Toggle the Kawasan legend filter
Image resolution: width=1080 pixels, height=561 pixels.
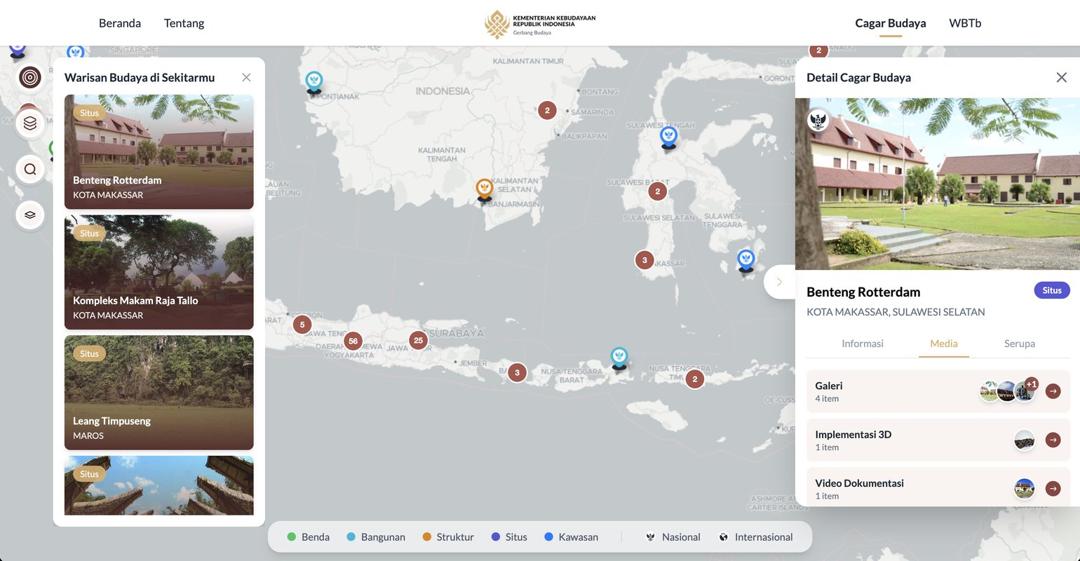click(571, 537)
